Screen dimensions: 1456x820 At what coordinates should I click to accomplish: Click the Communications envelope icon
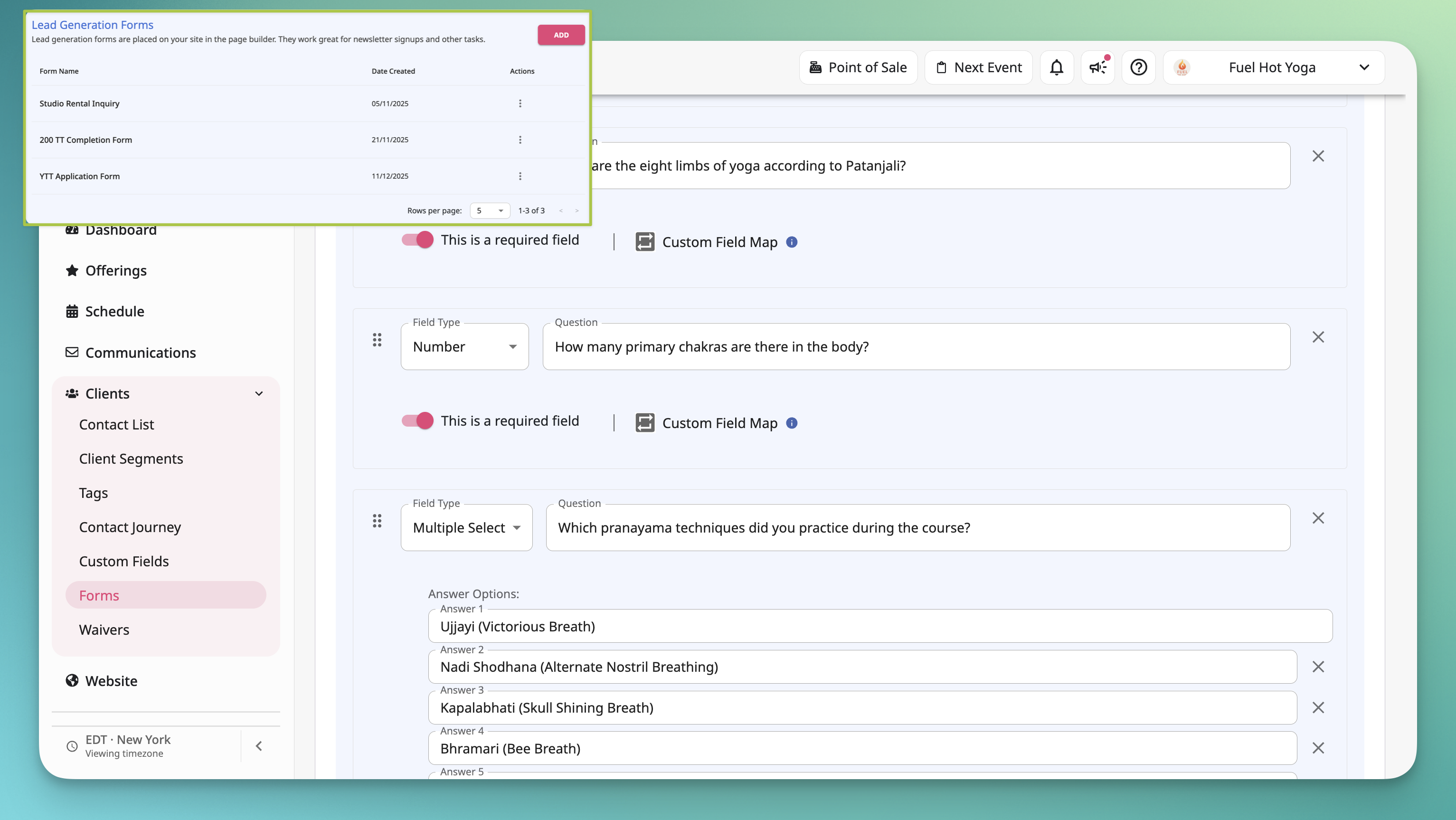(72, 353)
